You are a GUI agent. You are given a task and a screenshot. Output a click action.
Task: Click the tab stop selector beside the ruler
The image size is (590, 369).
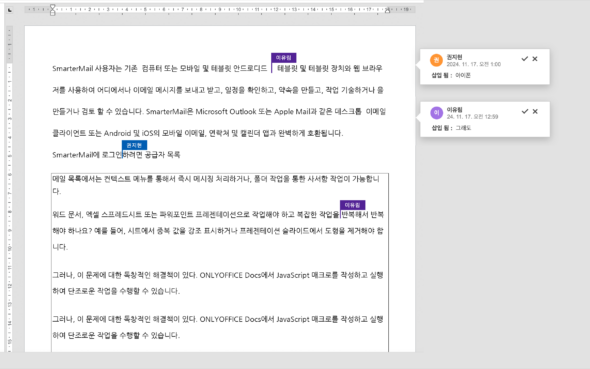pyautogui.click(x=10, y=10)
